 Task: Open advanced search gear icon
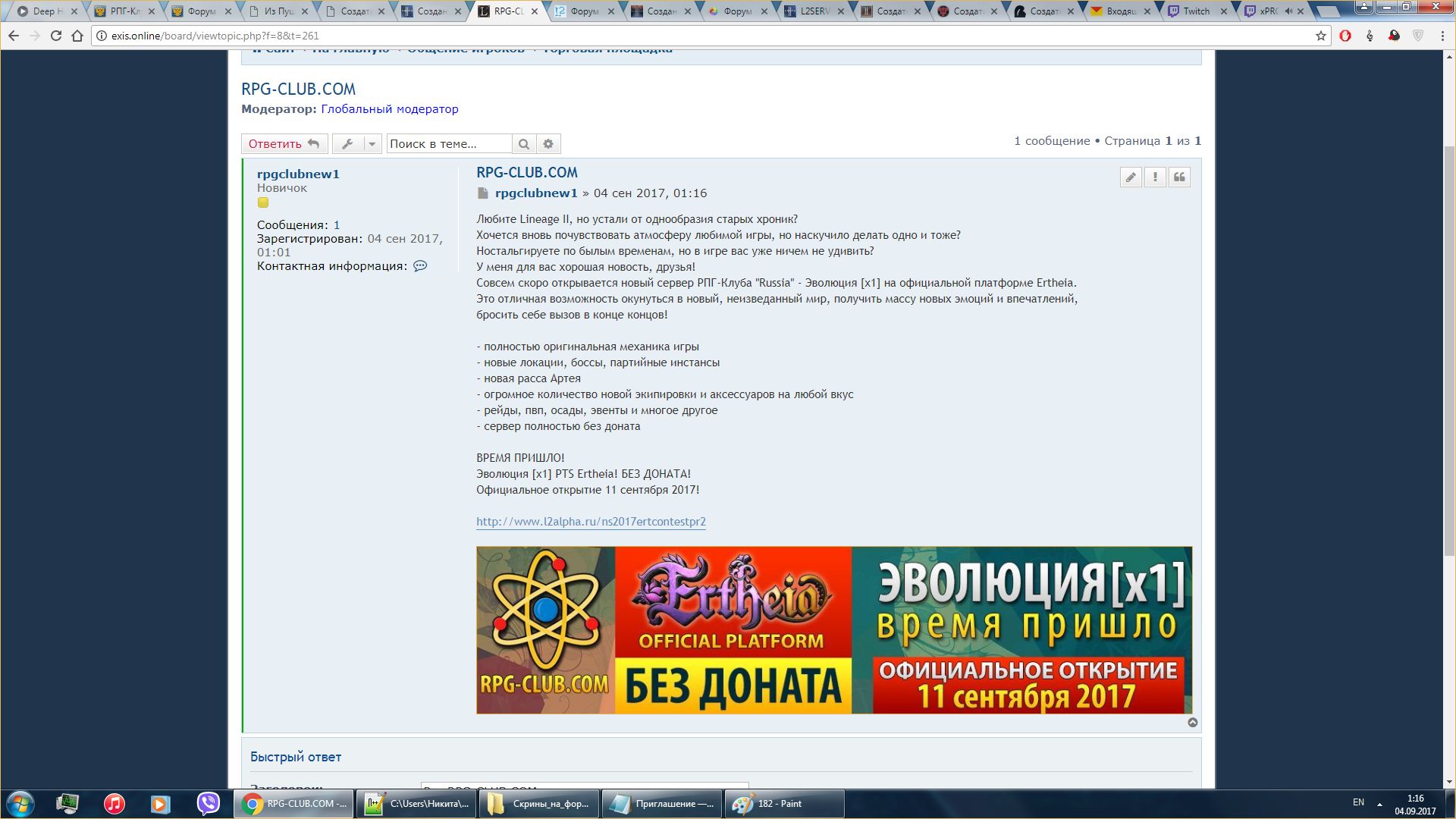[548, 143]
